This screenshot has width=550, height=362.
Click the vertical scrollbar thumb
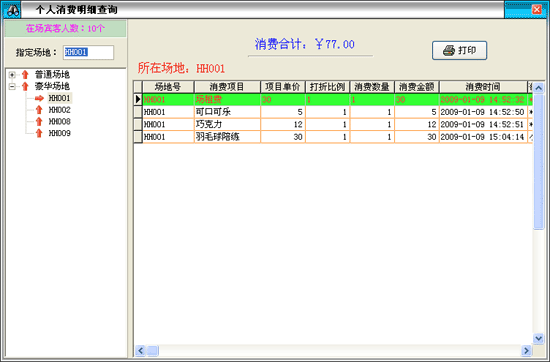(x=538, y=161)
